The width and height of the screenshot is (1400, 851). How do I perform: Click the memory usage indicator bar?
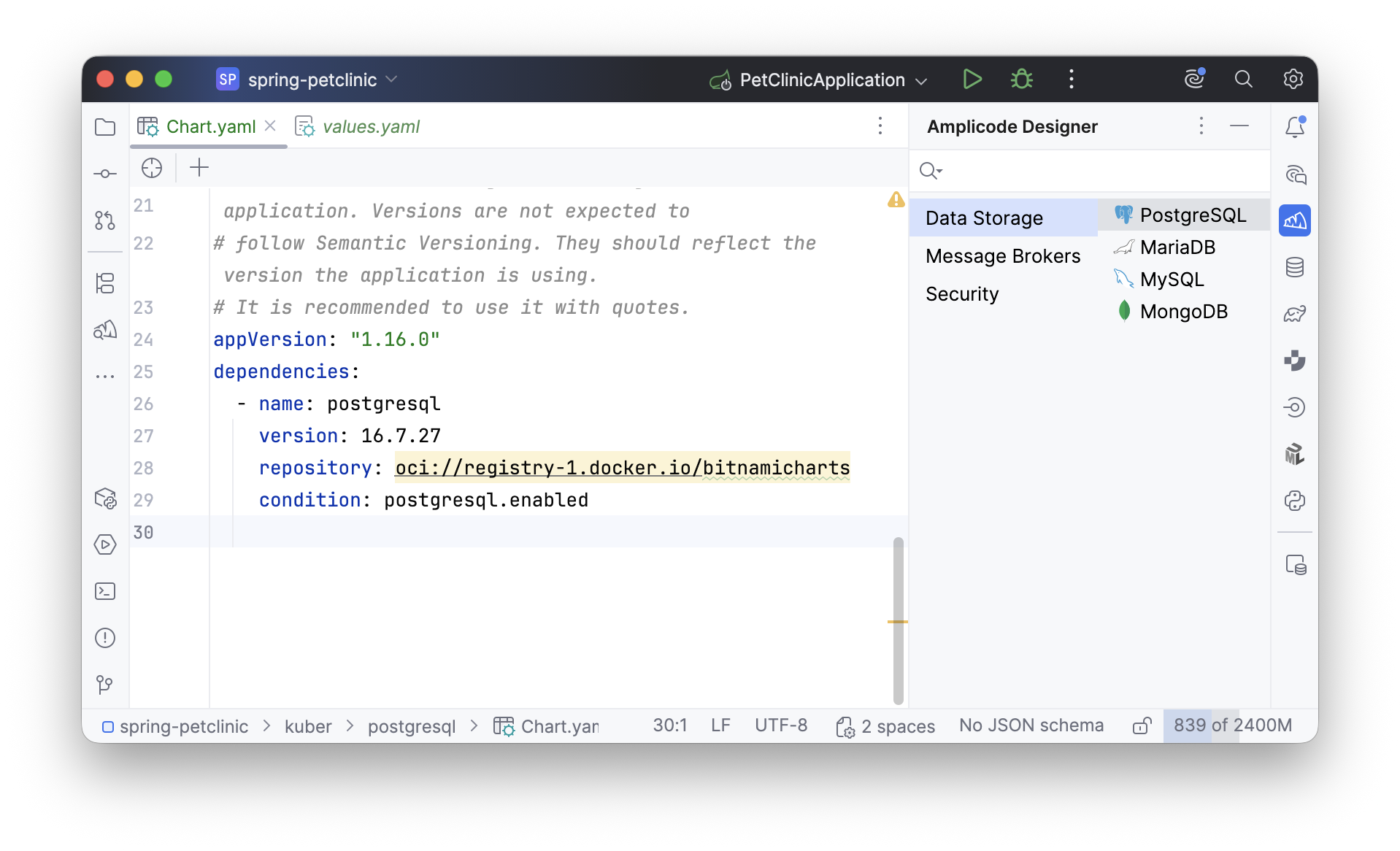[1232, 725]
